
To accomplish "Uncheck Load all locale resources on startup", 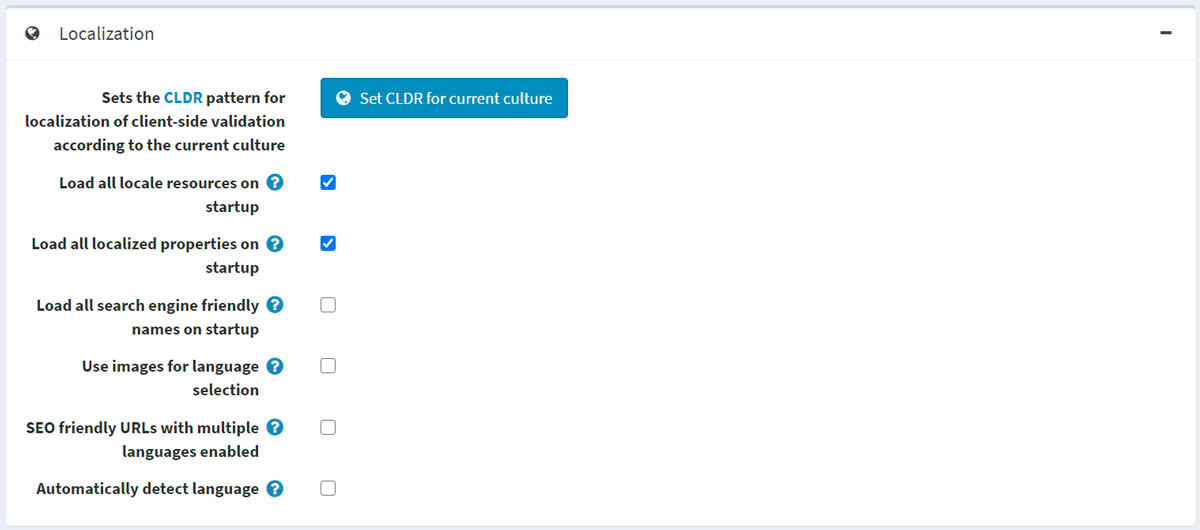I will click(x=328, y=183).
